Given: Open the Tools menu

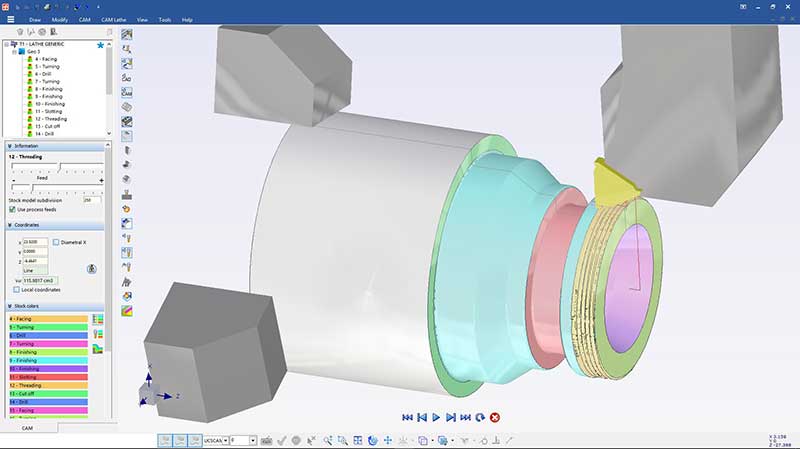Looking at the screenshot, I should [165, 19].
